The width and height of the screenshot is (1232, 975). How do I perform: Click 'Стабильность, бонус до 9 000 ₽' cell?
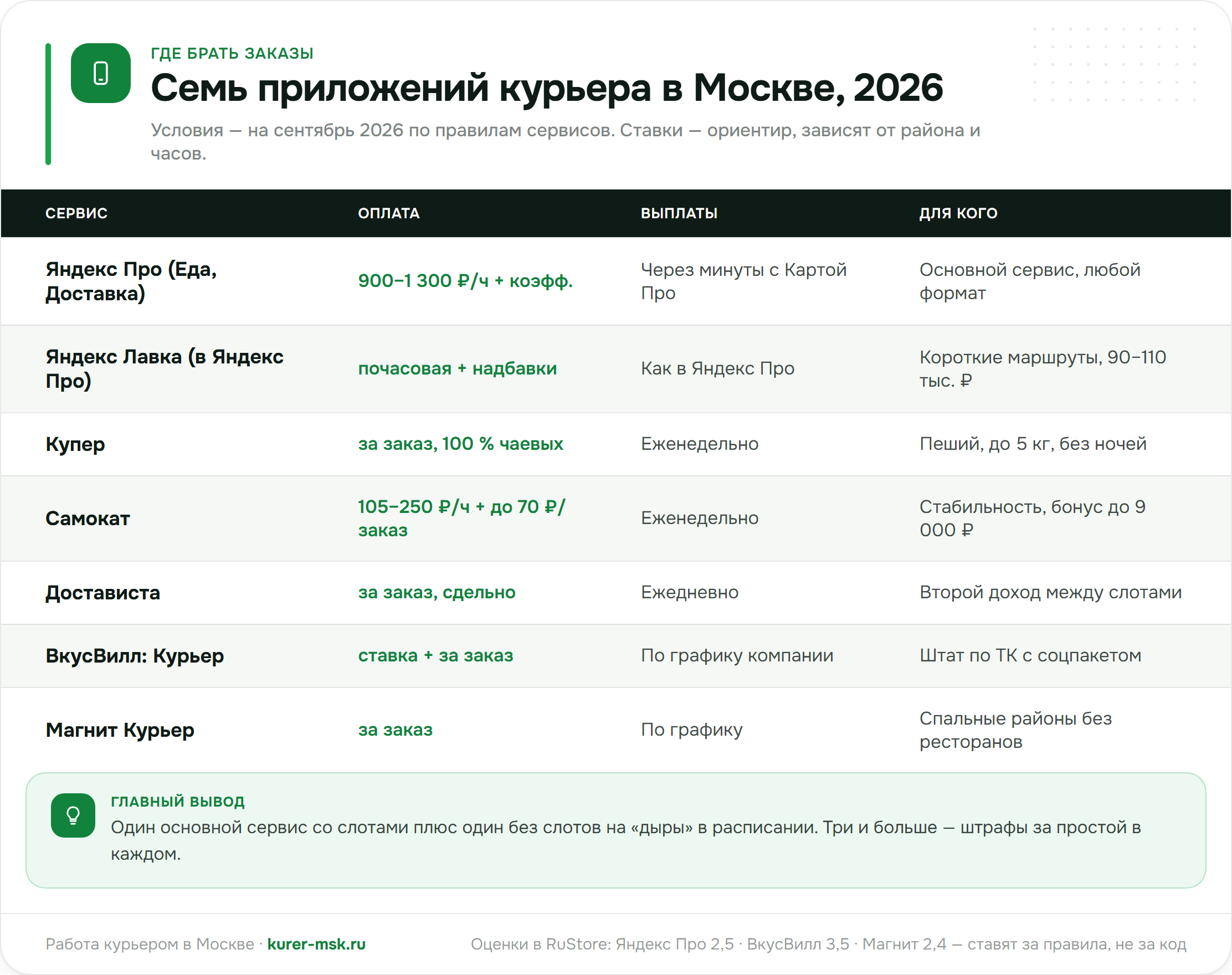(x=1032, y=519)
